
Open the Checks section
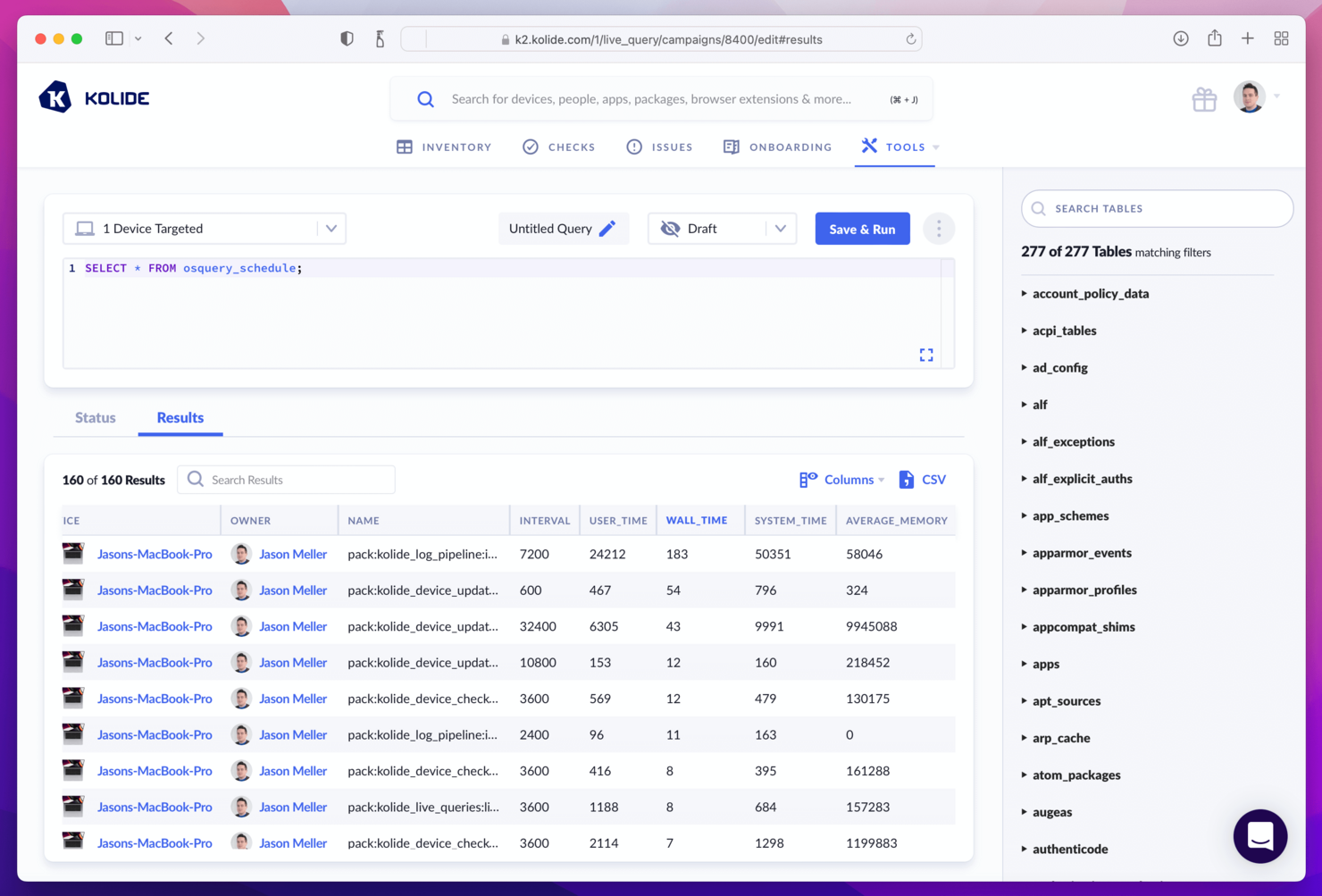point(559,147)
